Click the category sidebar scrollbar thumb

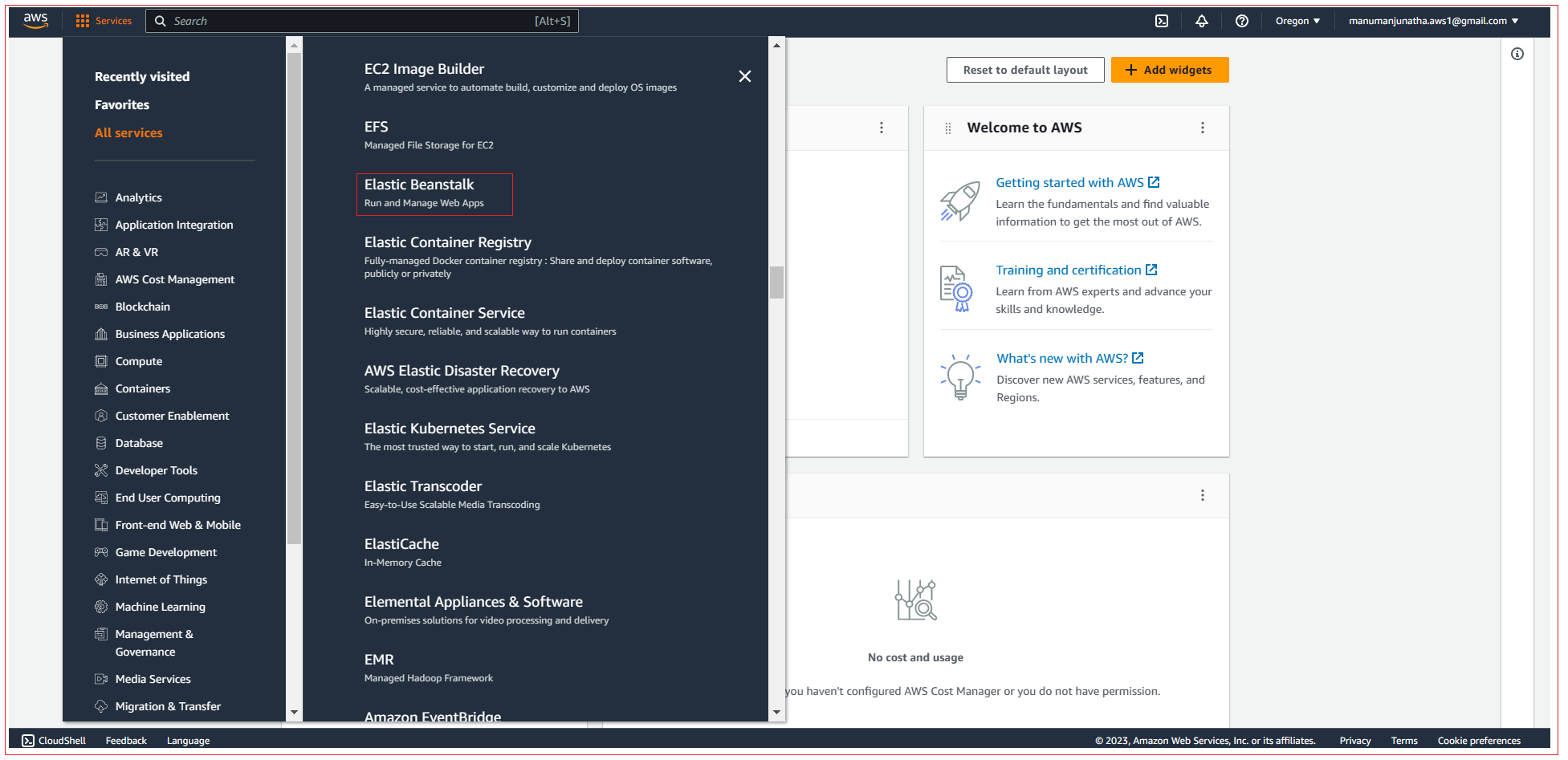[294, 299]
